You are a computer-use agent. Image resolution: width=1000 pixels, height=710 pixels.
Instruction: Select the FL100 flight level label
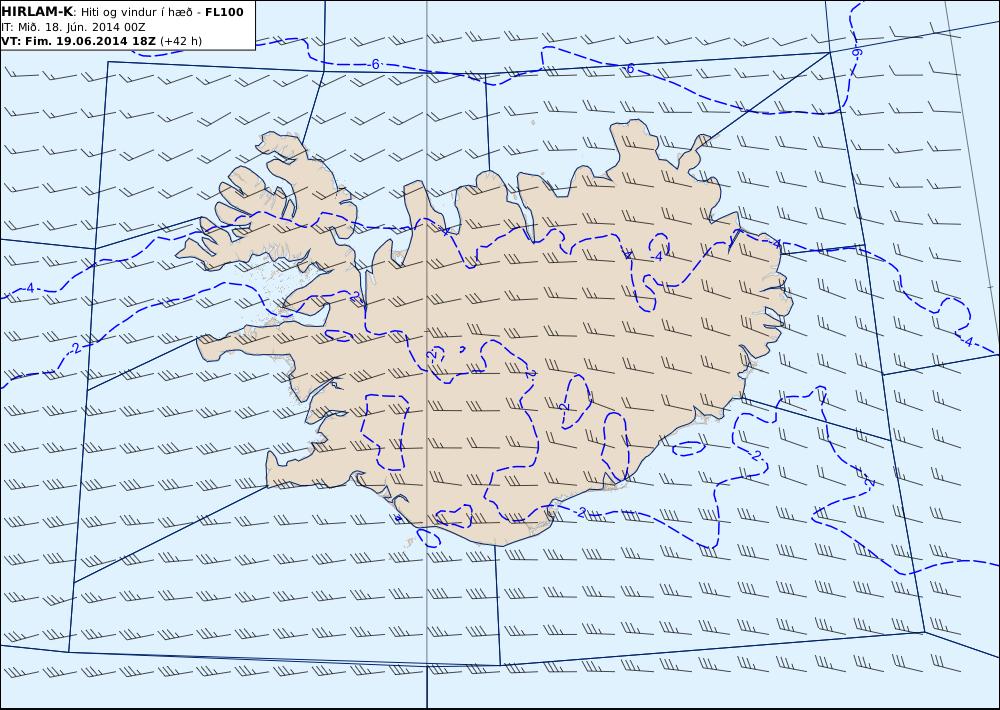pos(224,12)
